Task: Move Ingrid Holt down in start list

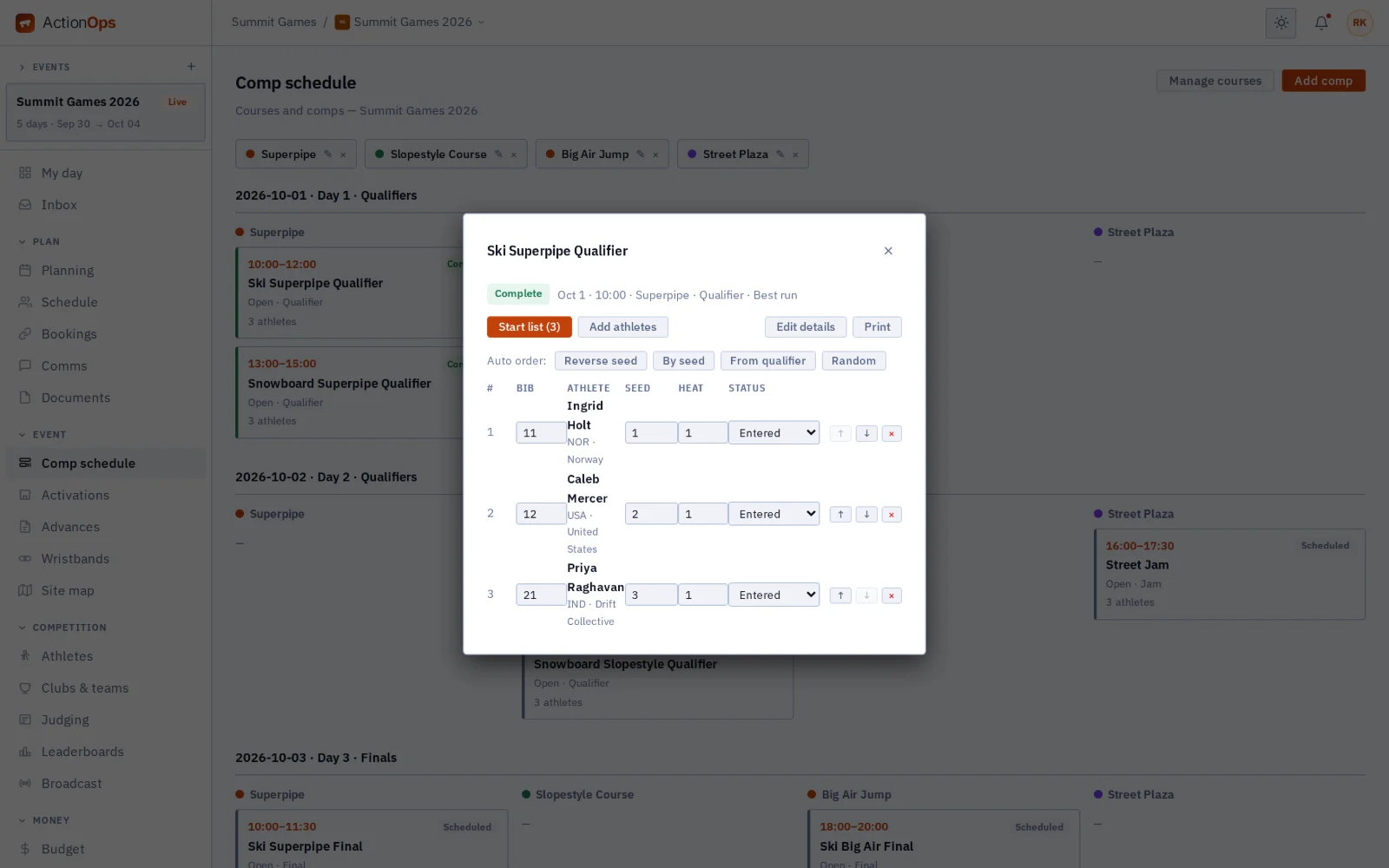Action: click(866, 433)
